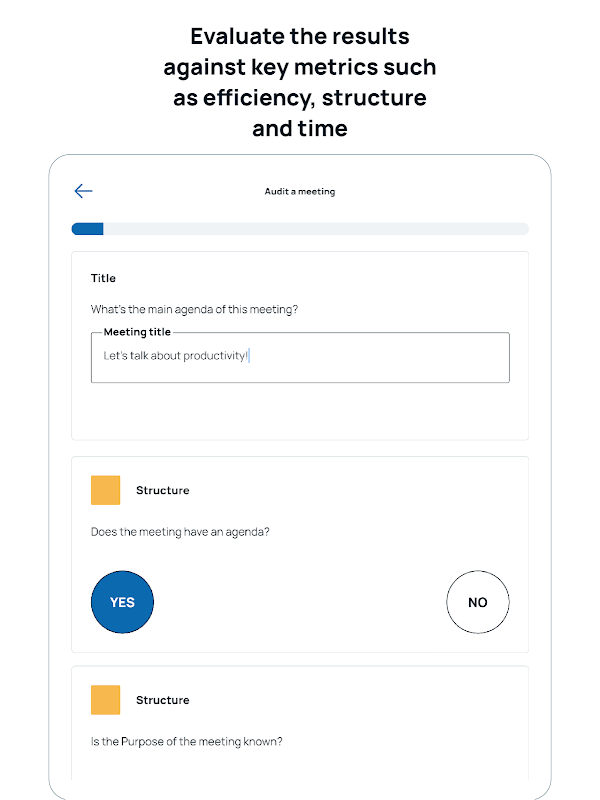Click the unfilled grey part of the progress bar

pyautogui.click(x=315, y=229)
